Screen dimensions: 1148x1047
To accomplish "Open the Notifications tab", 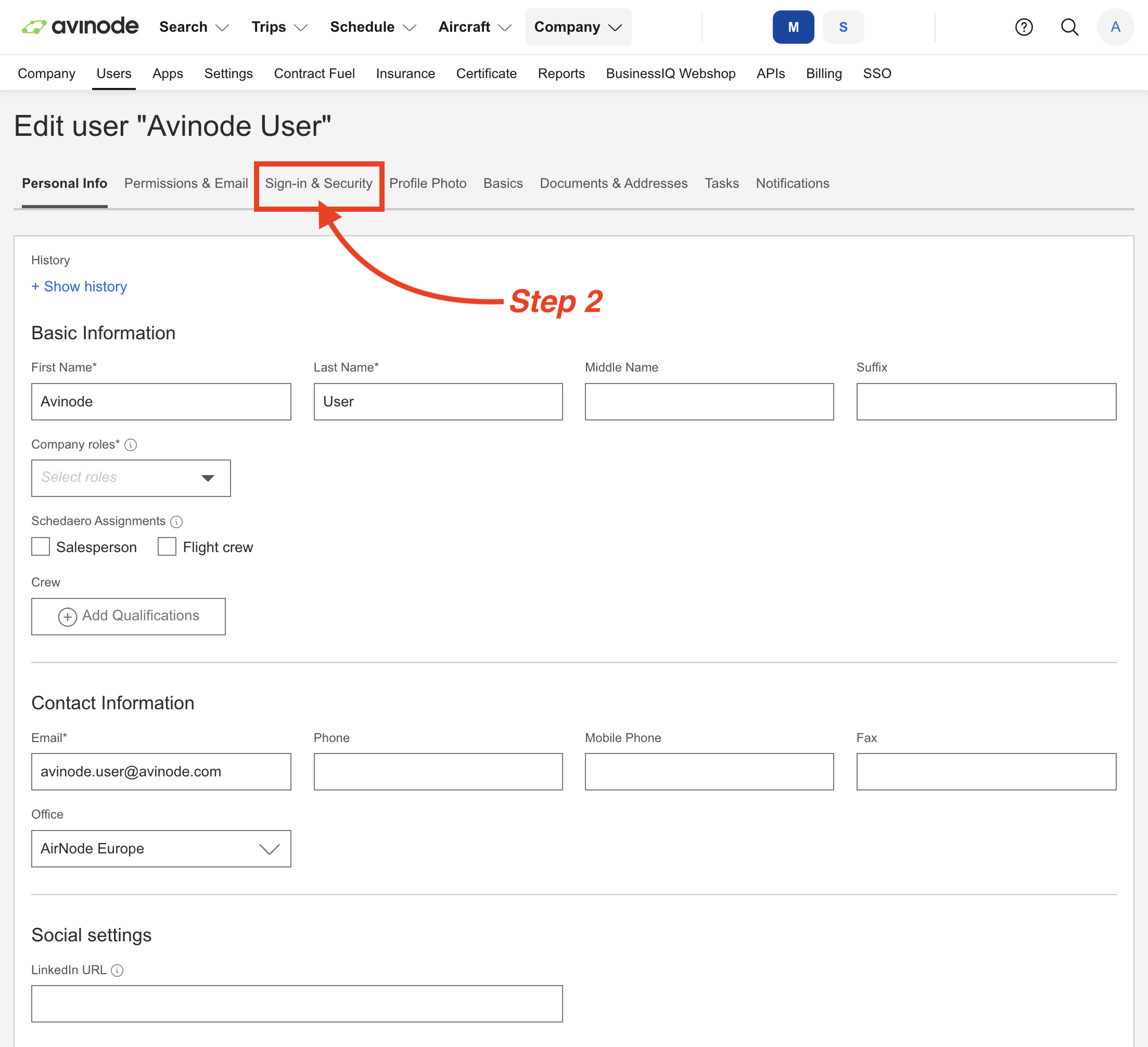I will click(792, 183).
